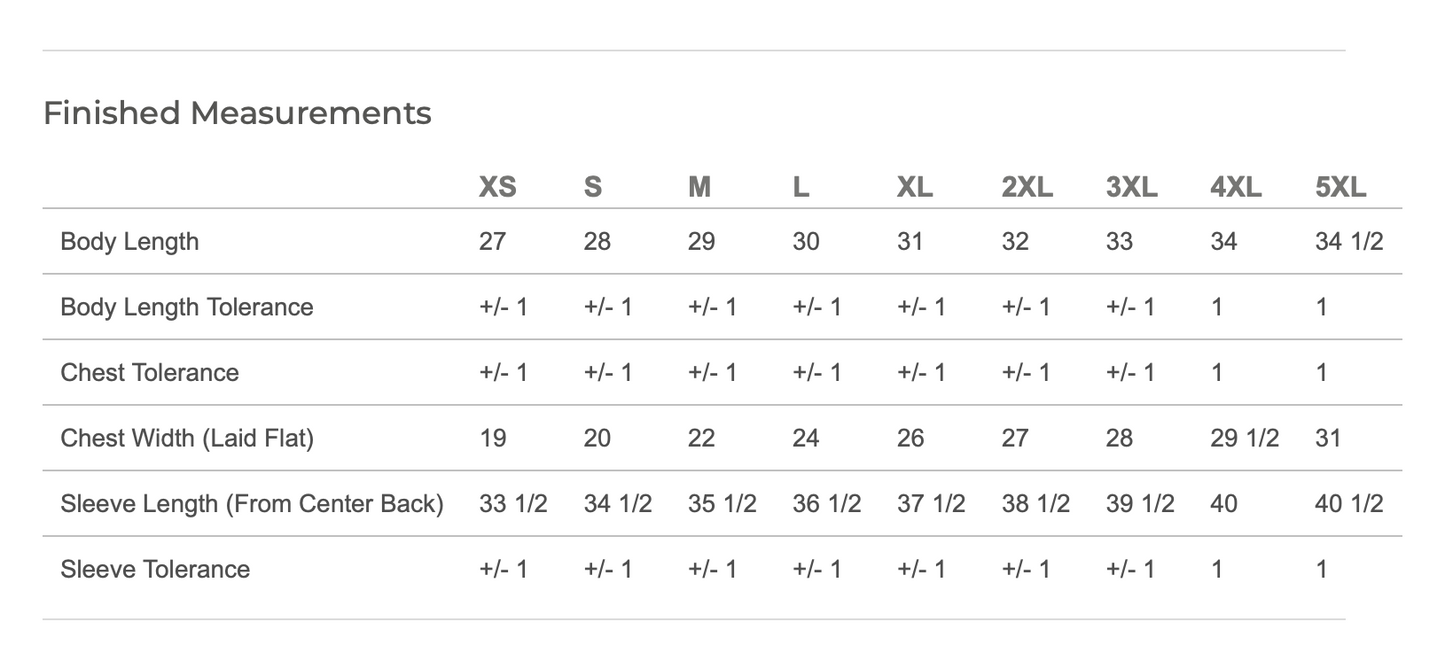The width and height of the screenshot is (1445, 645).
Task: Click the M size column header
Action: (x=699, y=187)
